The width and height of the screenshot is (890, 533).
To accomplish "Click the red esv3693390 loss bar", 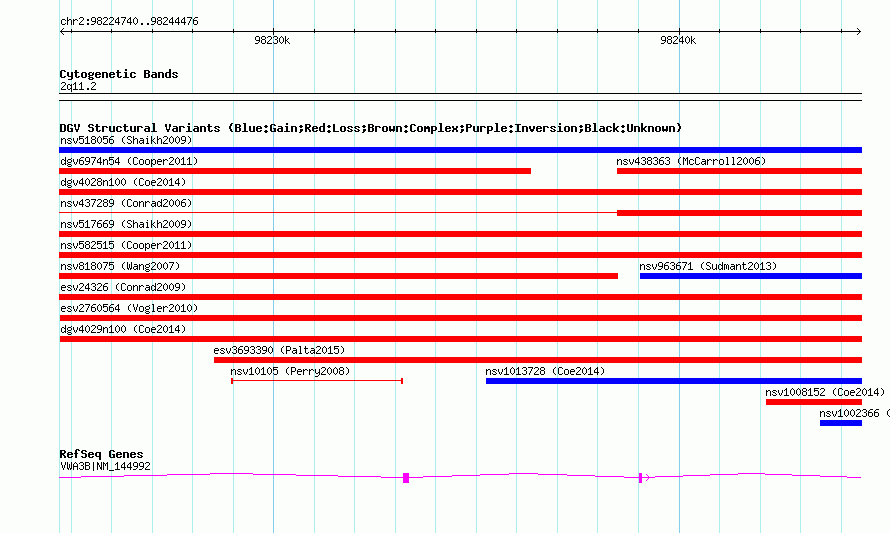I will 538,360.
